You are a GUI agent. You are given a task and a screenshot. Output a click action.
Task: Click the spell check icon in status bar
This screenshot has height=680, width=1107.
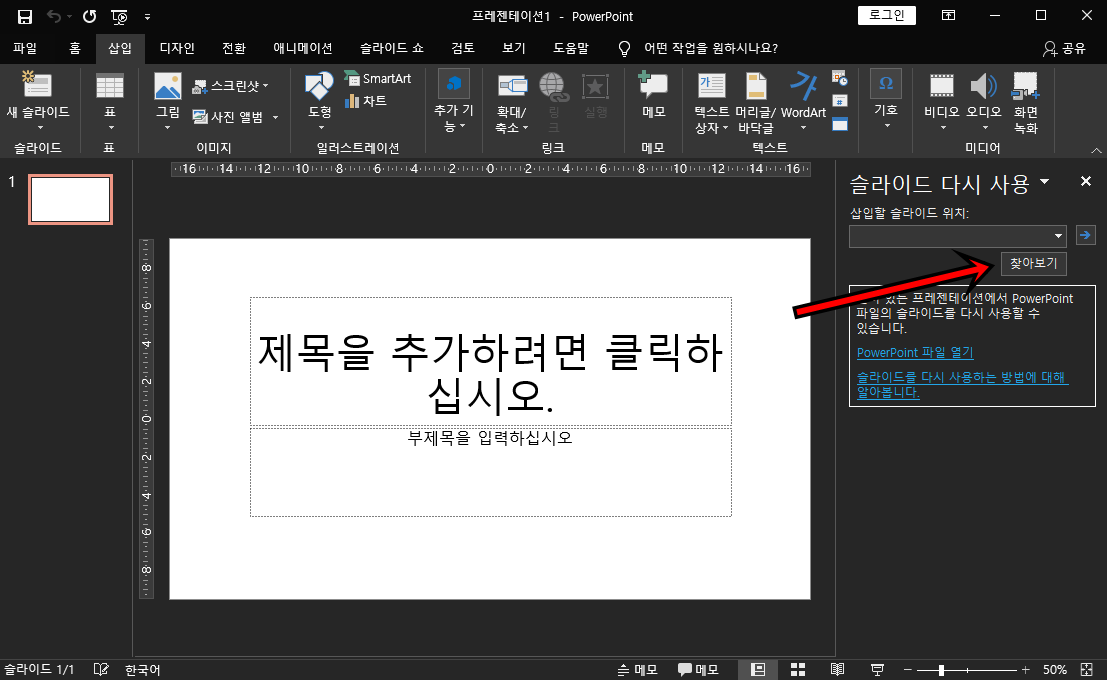101,669
